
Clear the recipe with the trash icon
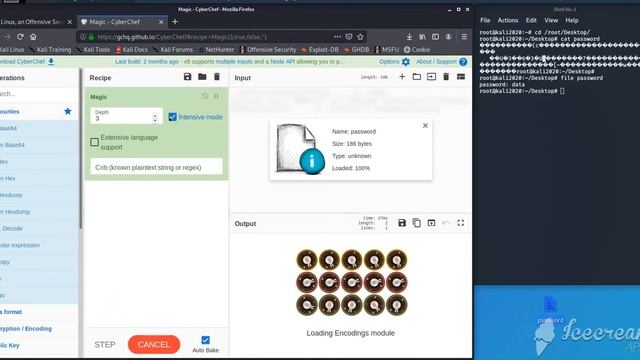point(217,77)
